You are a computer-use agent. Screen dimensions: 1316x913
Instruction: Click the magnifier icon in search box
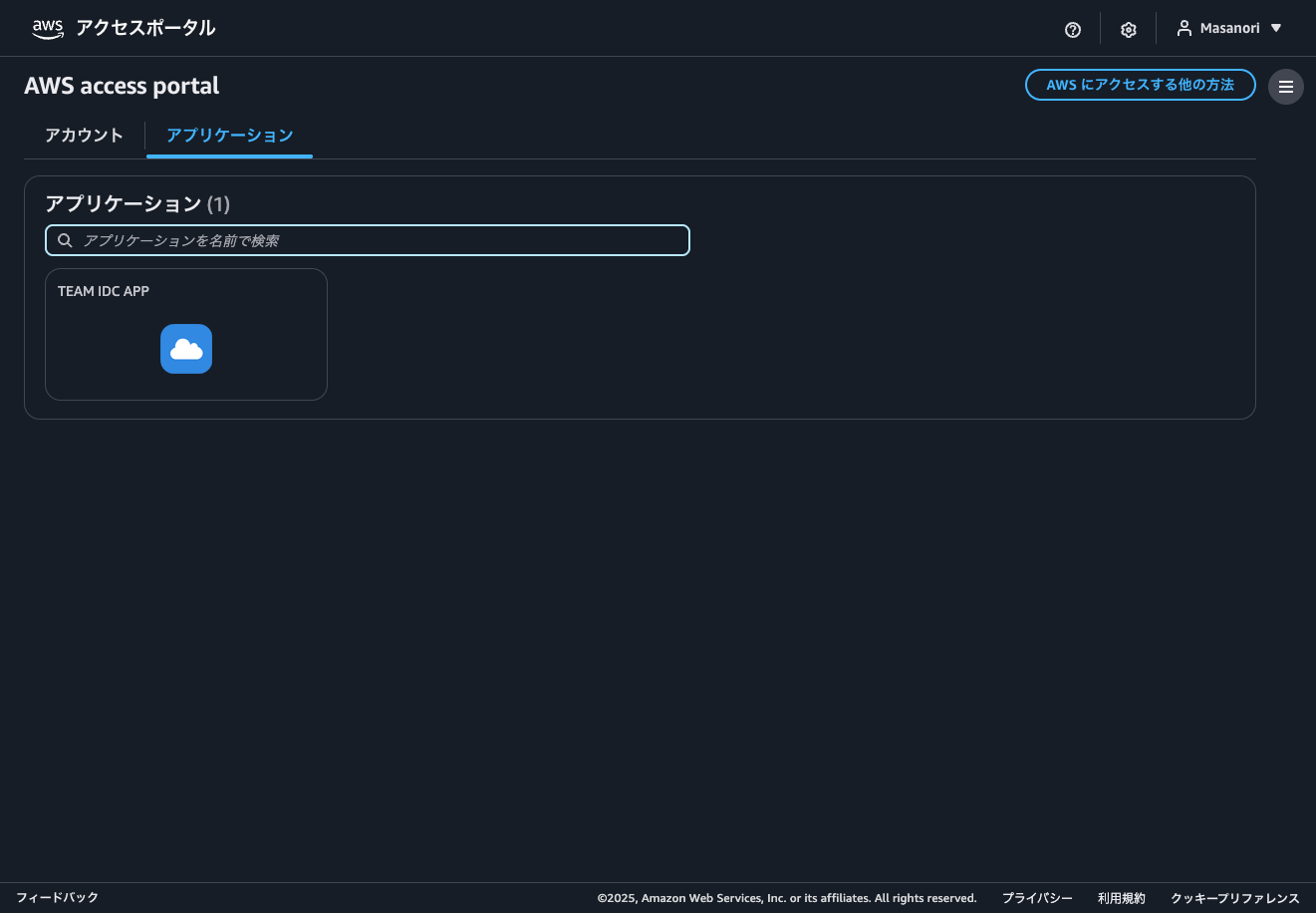pyautogui.click(x=65, y=240)
